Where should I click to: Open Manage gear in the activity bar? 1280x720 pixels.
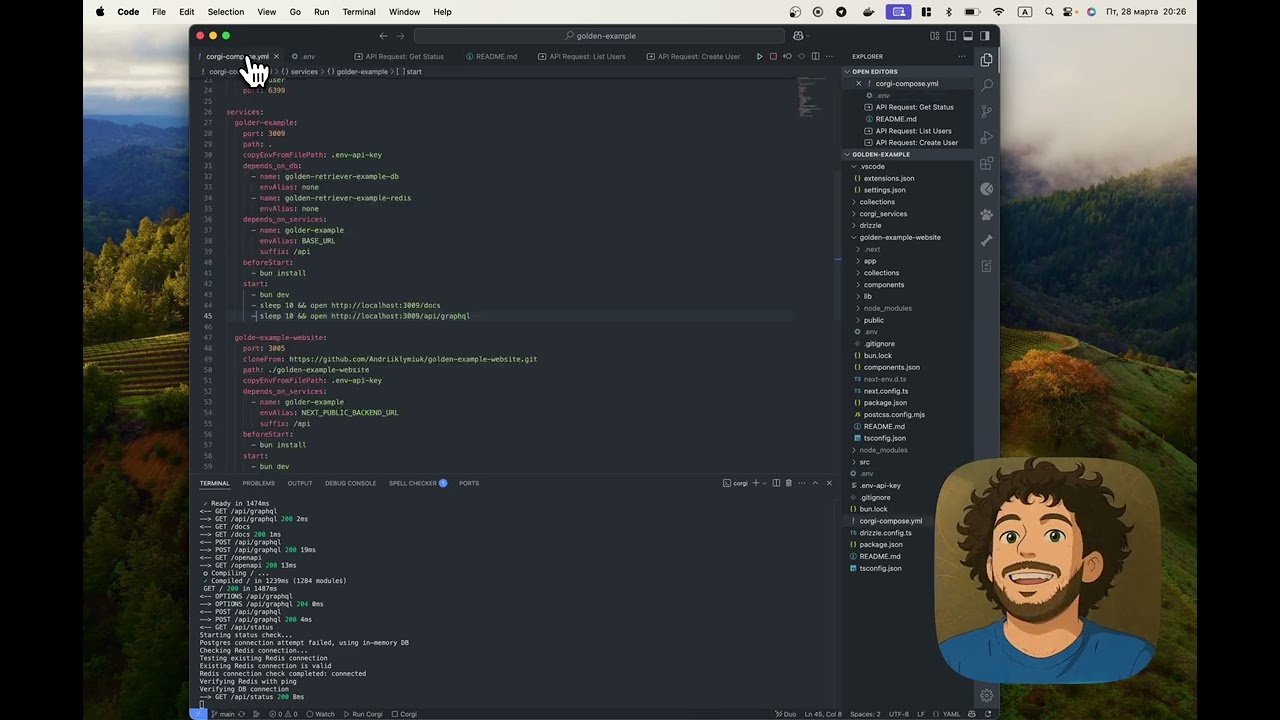[x=987, y=696]
